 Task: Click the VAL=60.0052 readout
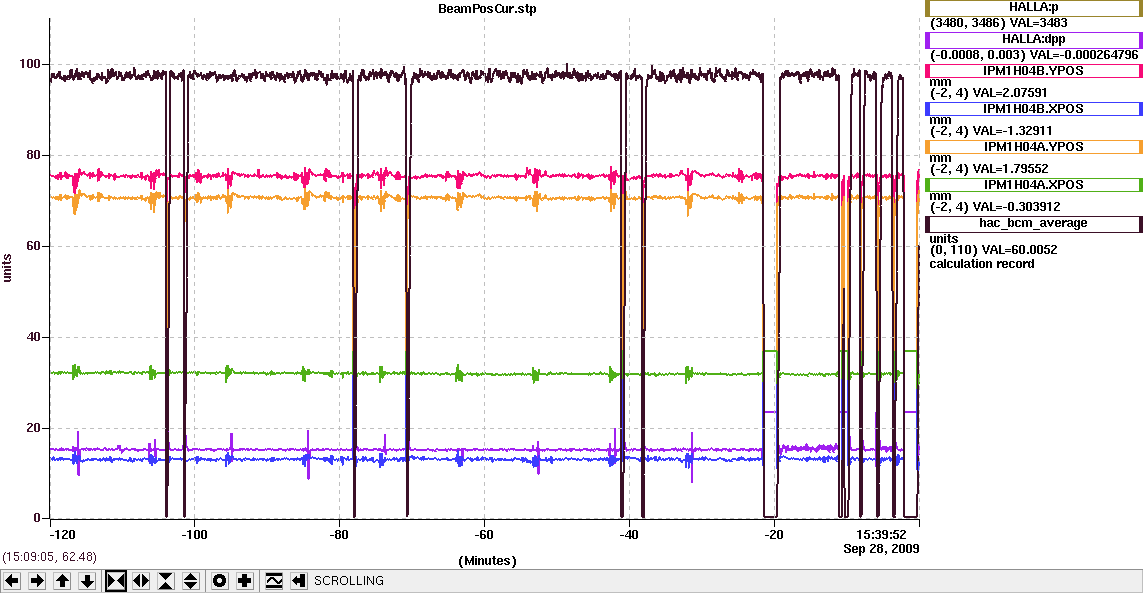click(1018, 250)
